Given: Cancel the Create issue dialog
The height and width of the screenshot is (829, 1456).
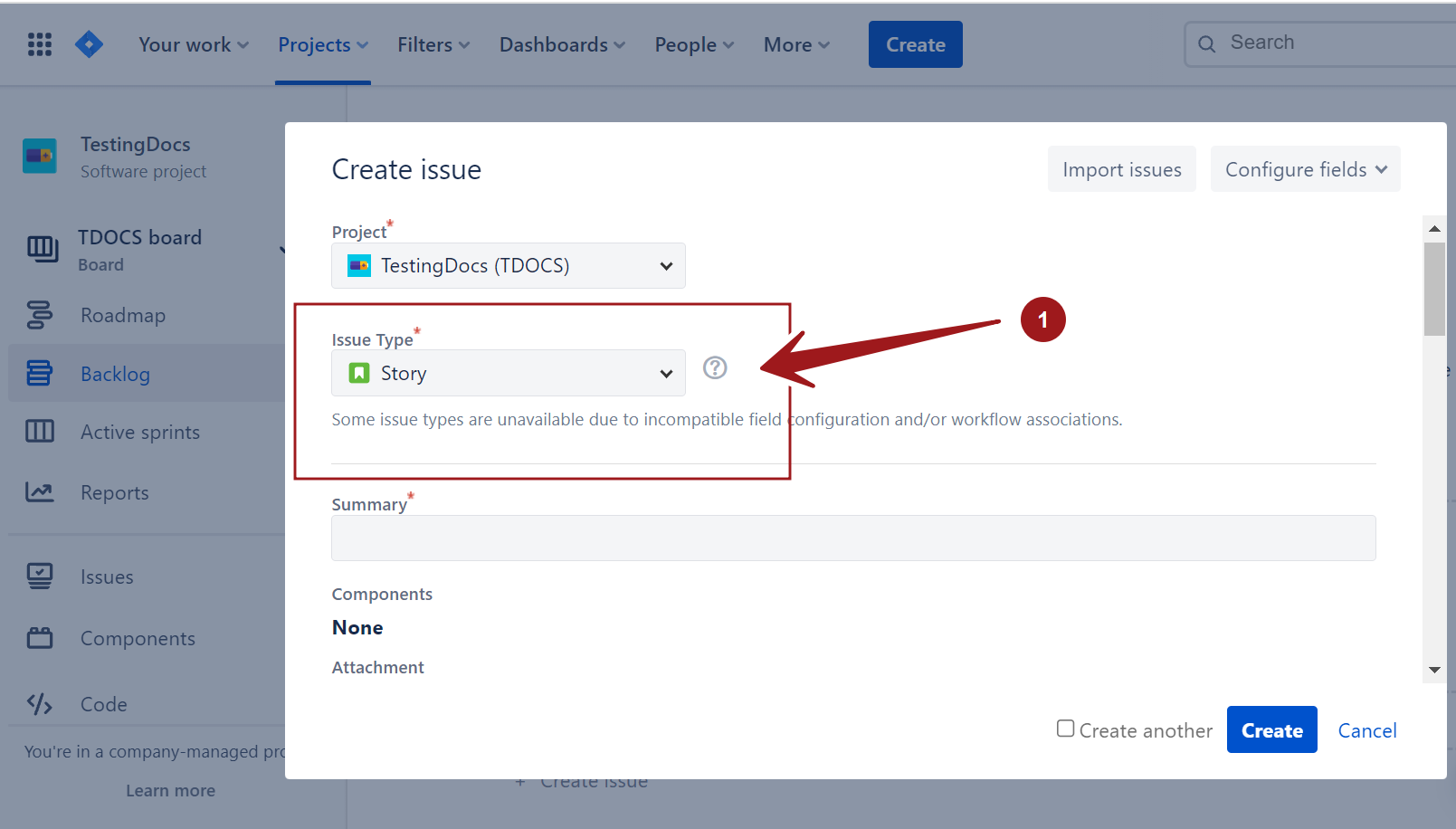Looking at the screenshot, I should pyautogui.click(x=1366, y=730).
